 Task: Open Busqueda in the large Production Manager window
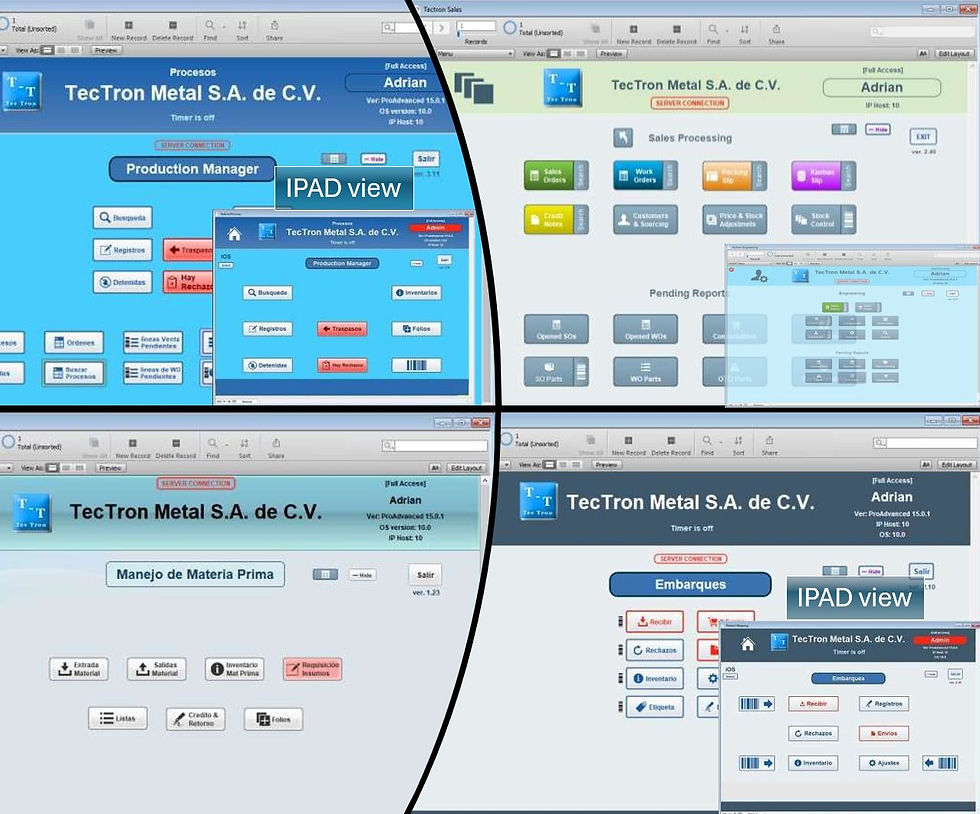coord(123,218)
